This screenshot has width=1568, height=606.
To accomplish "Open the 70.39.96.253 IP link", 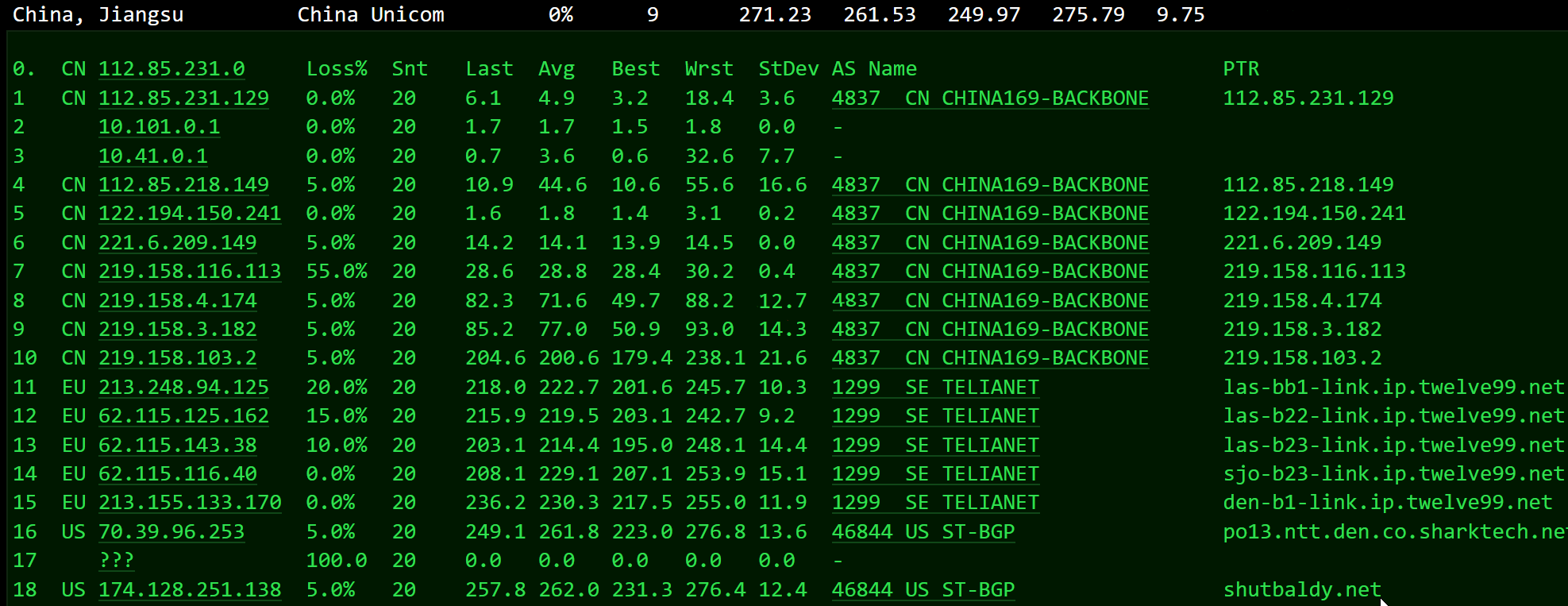I will coord(171,531).
